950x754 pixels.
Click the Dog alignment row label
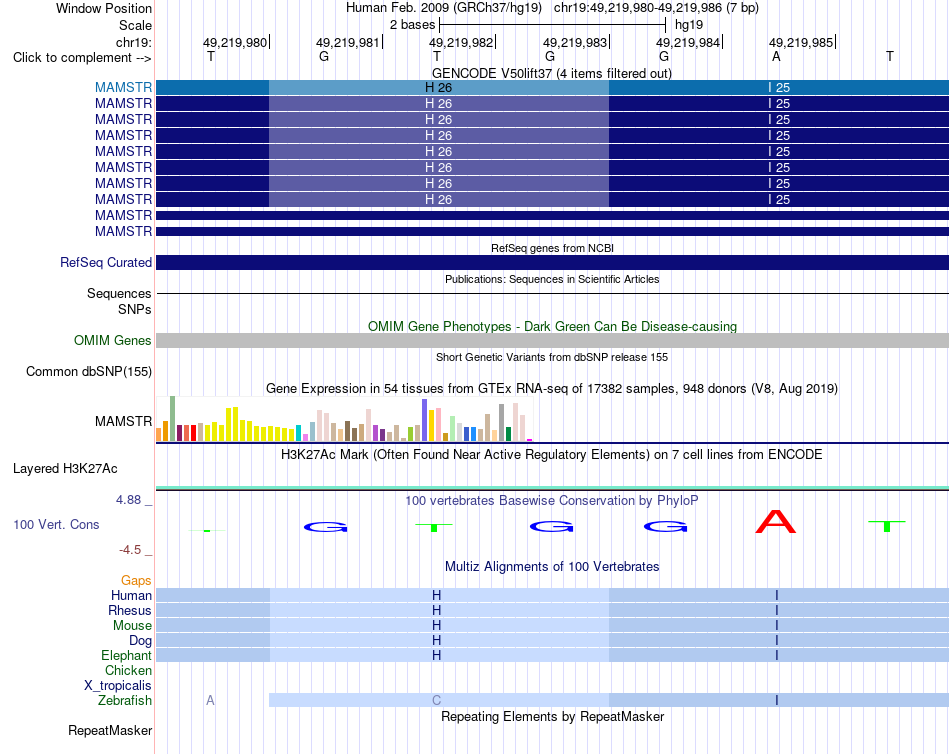(140, 641)
